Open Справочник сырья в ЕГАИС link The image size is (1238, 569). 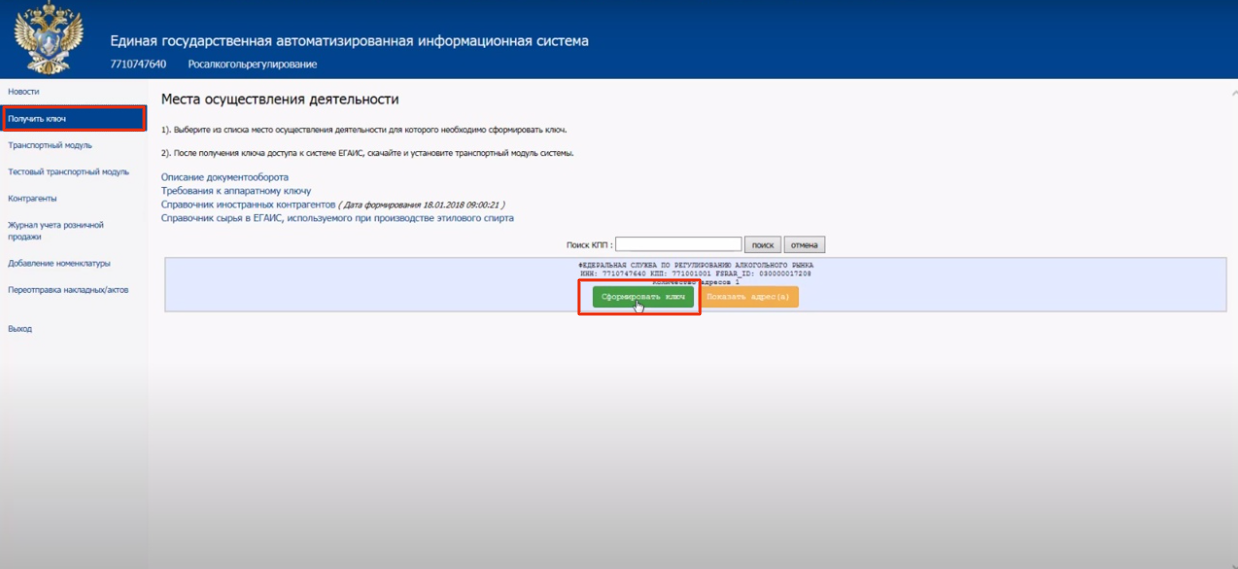[337, 218]
